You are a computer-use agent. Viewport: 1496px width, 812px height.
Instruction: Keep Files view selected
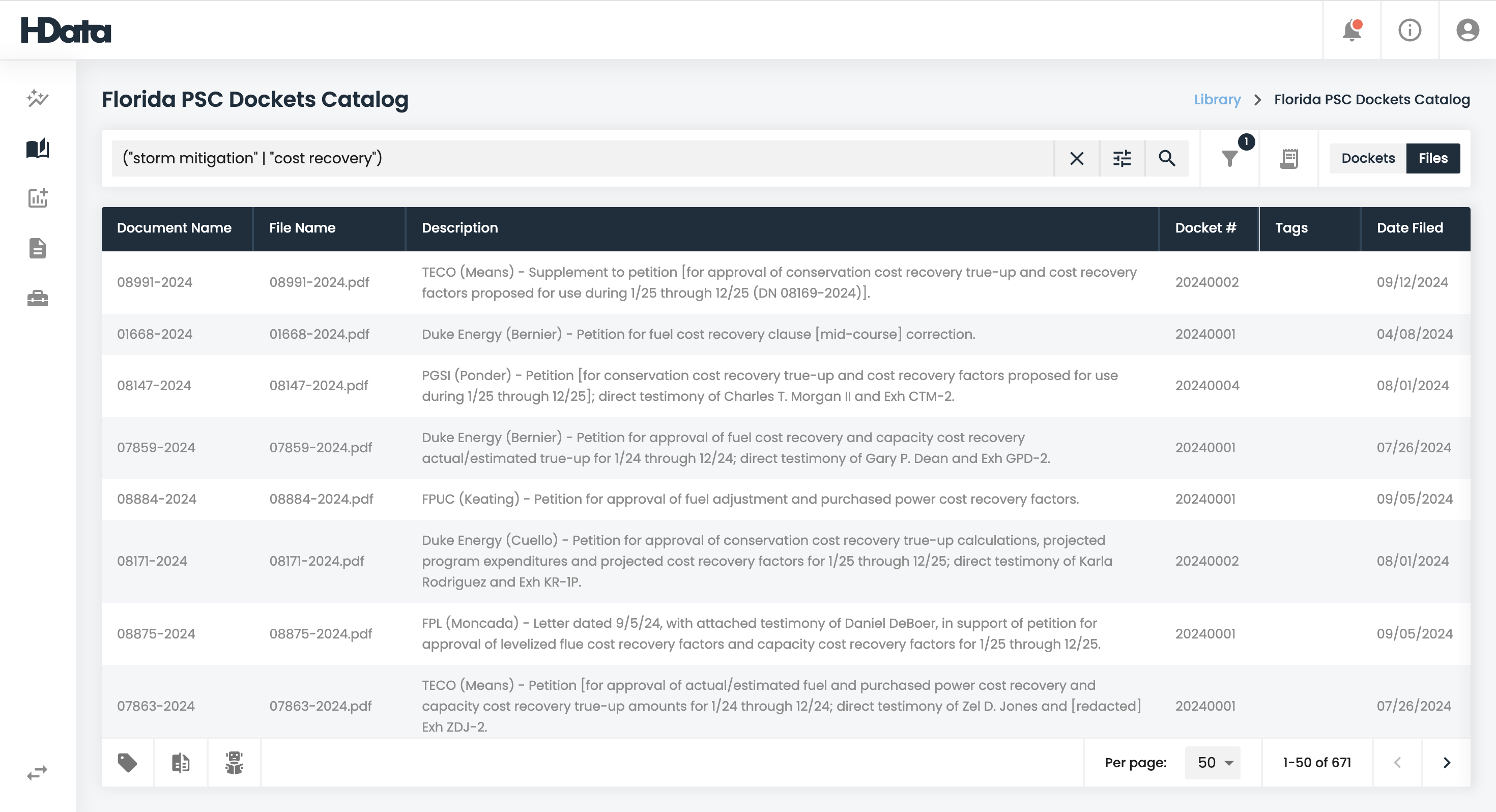coord(1433,158)
